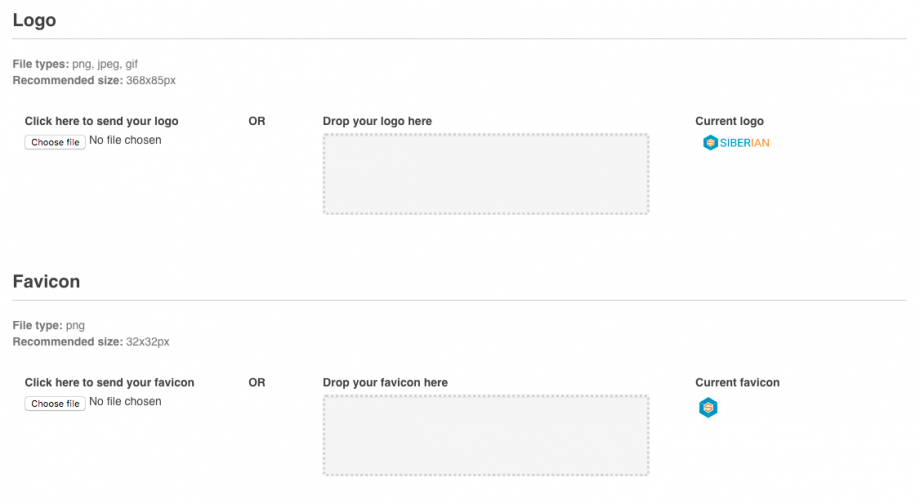Click the Siberian hexagon icon in current logo
This screenshot has height=504, width=920.
pyautogui.click(x=710, y=143)
